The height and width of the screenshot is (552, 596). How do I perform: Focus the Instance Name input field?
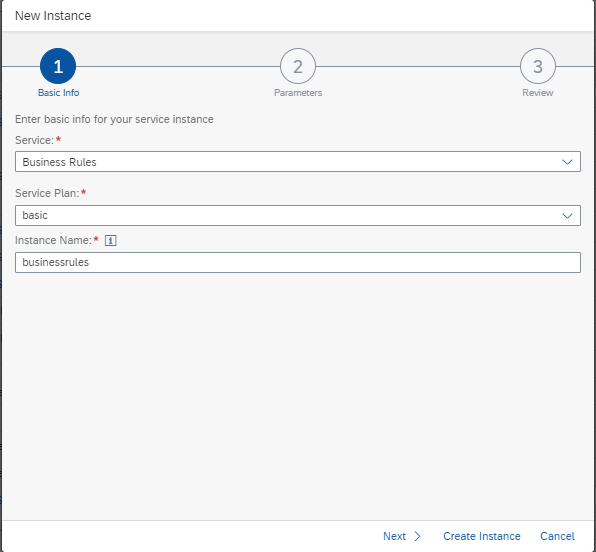coord(298,262)
